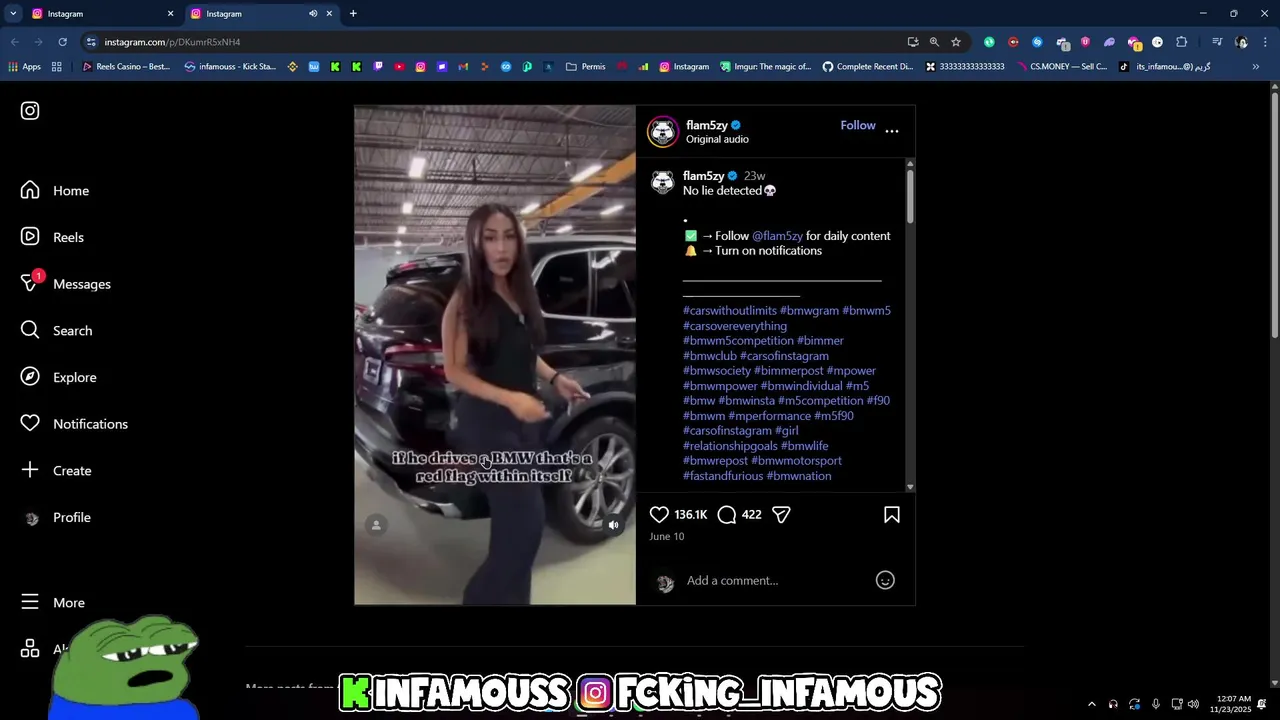Go back in browser history
1280x720 pixels.
click(14, 42)
